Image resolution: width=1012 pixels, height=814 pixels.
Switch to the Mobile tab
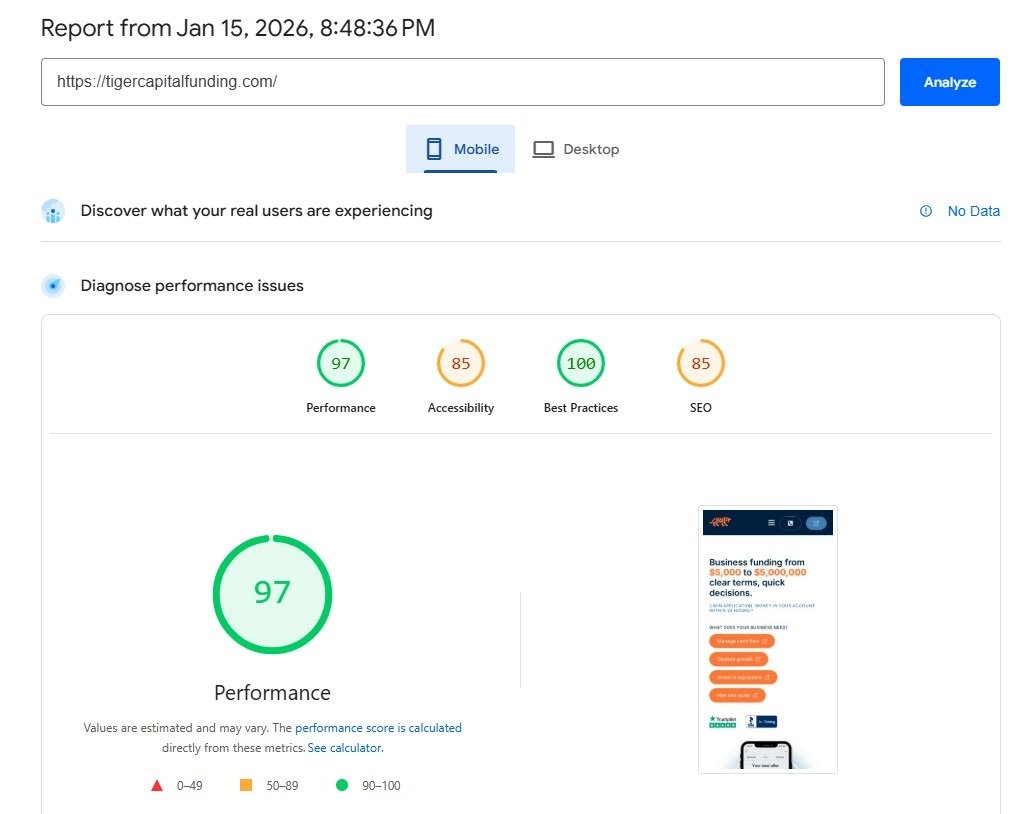pyautogui.click(x=461, y=149)
